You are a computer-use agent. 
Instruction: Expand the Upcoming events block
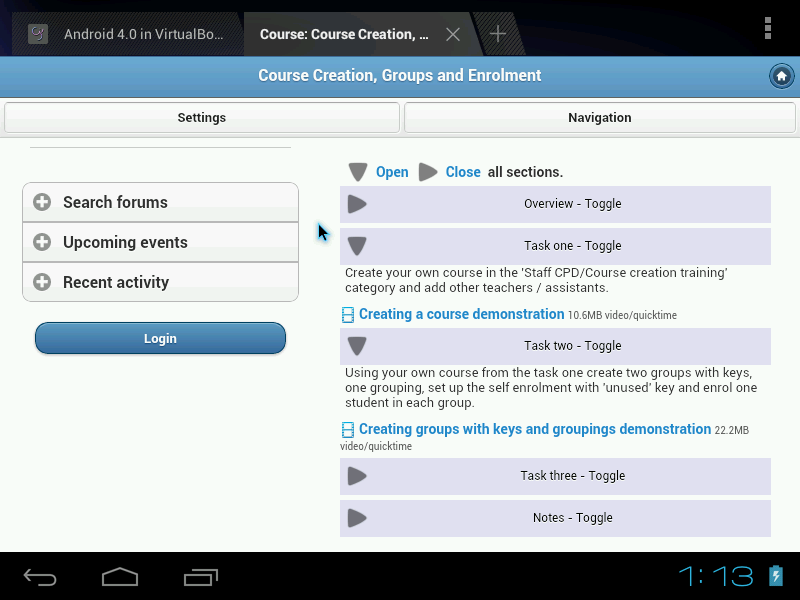coord(160,242)
